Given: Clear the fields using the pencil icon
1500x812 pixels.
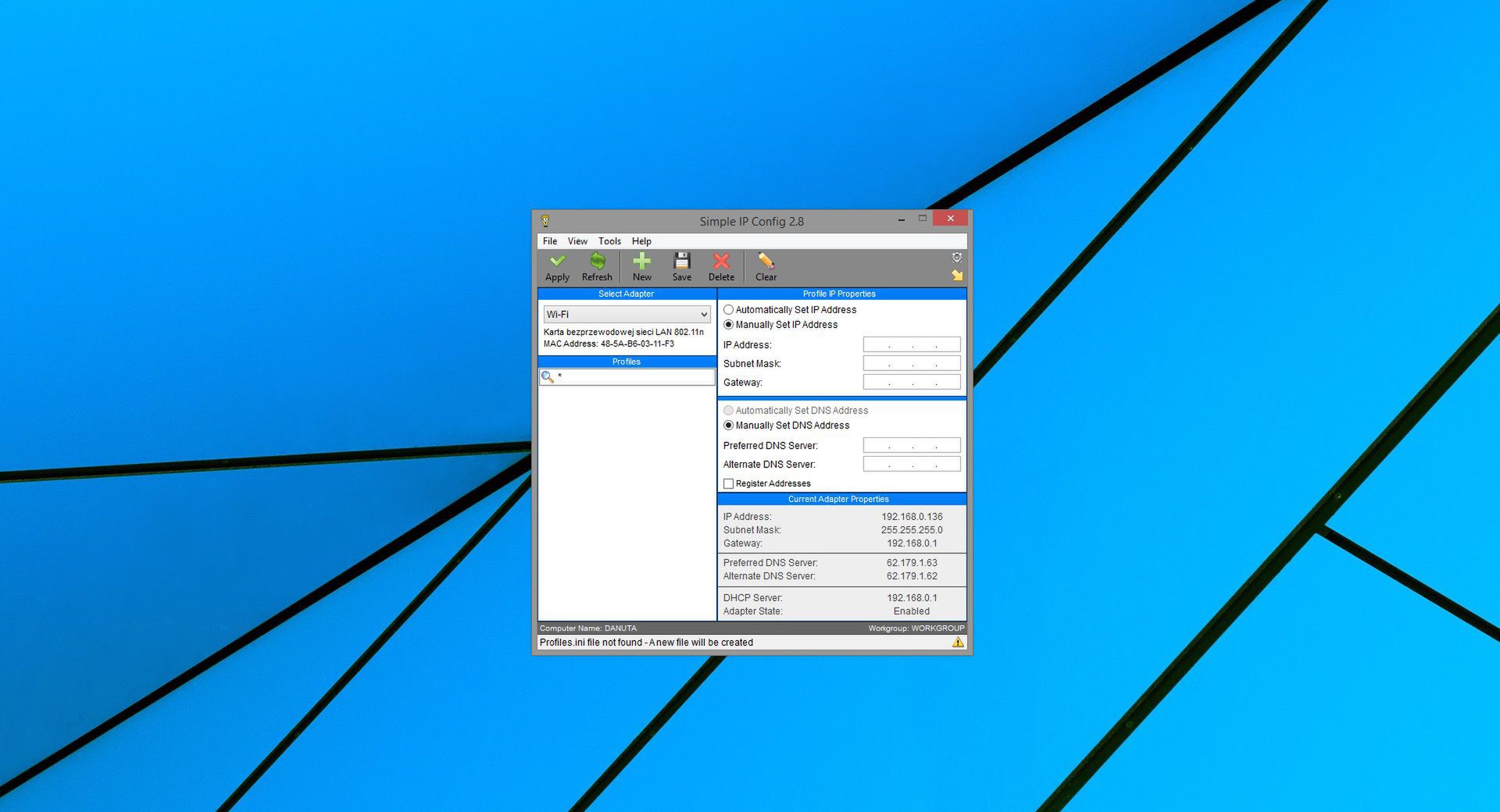Looking at the screenshot, I should point(765,266).
